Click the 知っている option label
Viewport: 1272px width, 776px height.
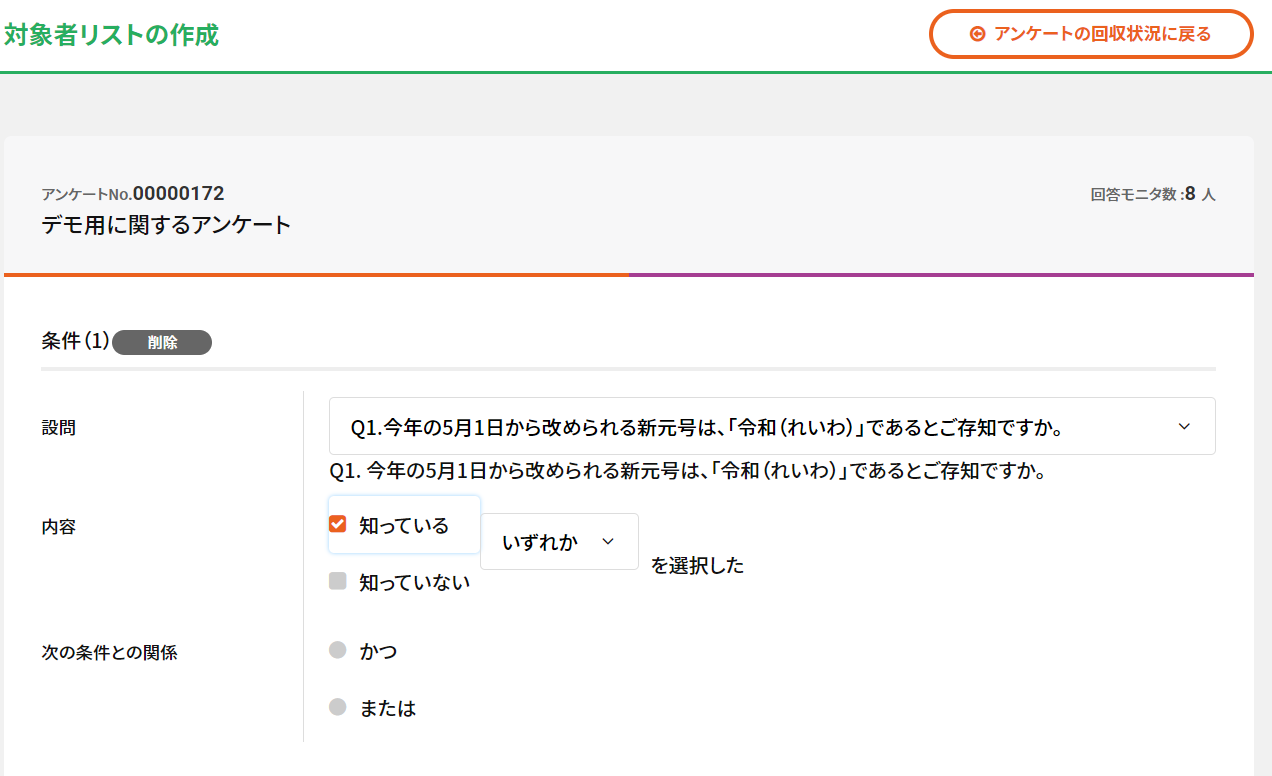tap(404, 525)
